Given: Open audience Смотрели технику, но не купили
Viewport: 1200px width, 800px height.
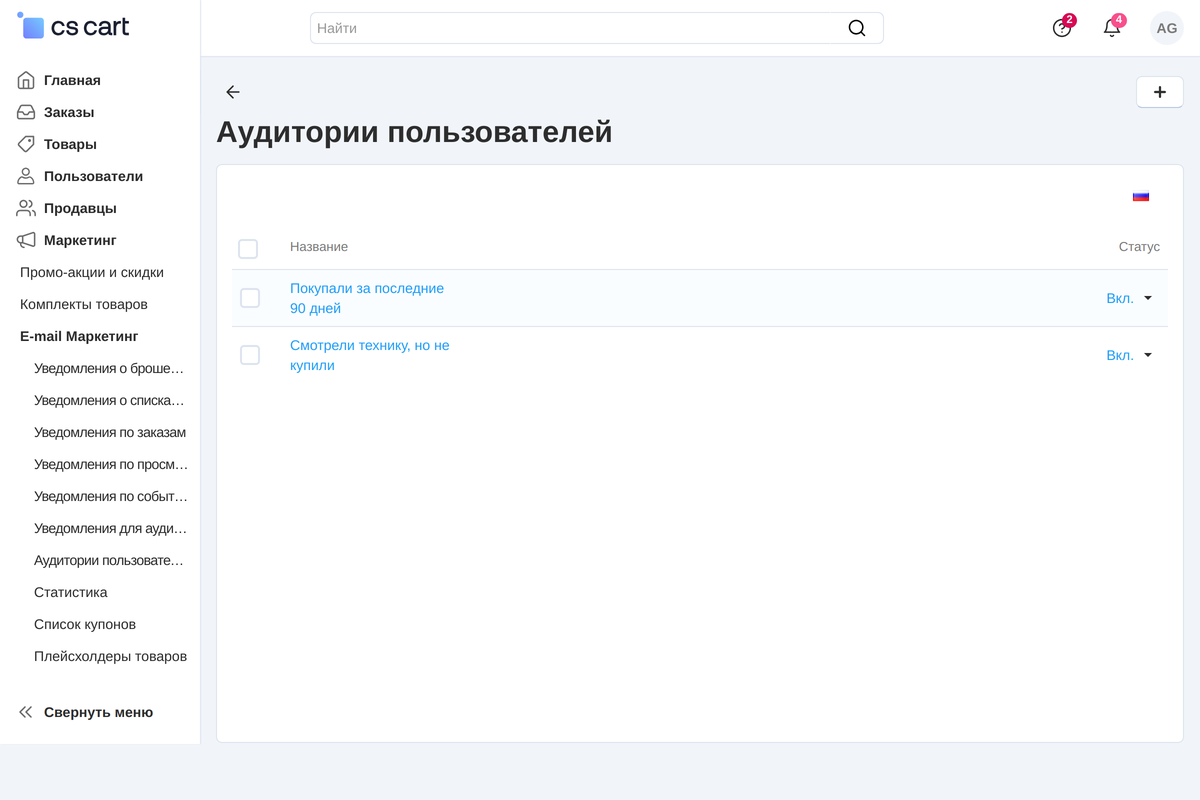Looking at the screenshot, I should pyautogui.click(x=370, y=355).
